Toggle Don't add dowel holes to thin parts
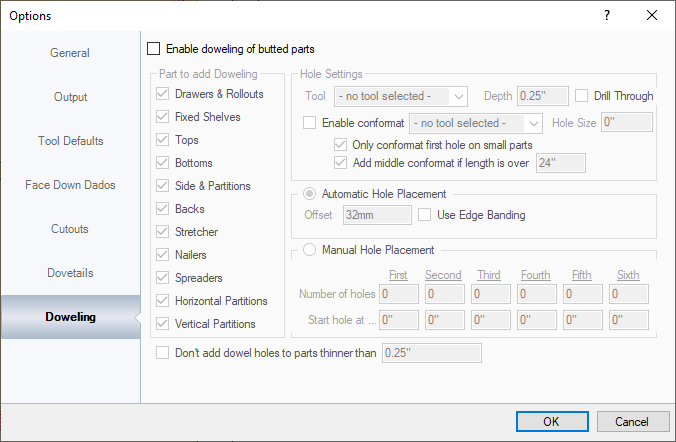 pyautogui.click(x=164, y=352)
